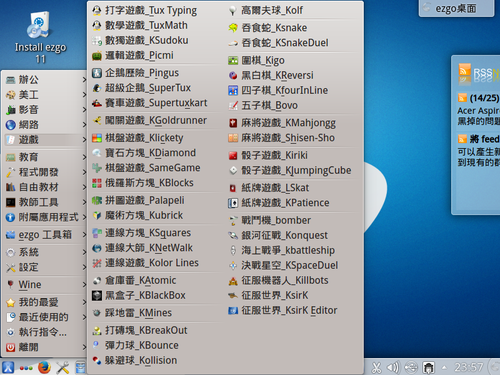Click the Kigo board icon

coord(233,61)
